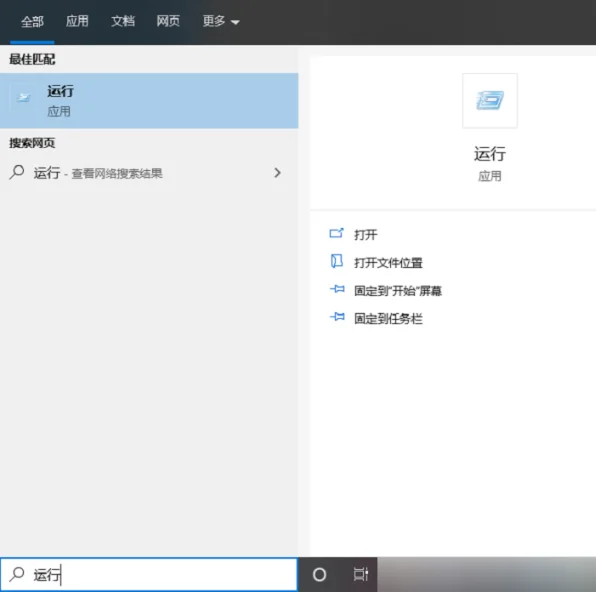Screen dimensions: 596x592
Task: Open Task View icon on taskbar
Action: [x=361, y=574]
